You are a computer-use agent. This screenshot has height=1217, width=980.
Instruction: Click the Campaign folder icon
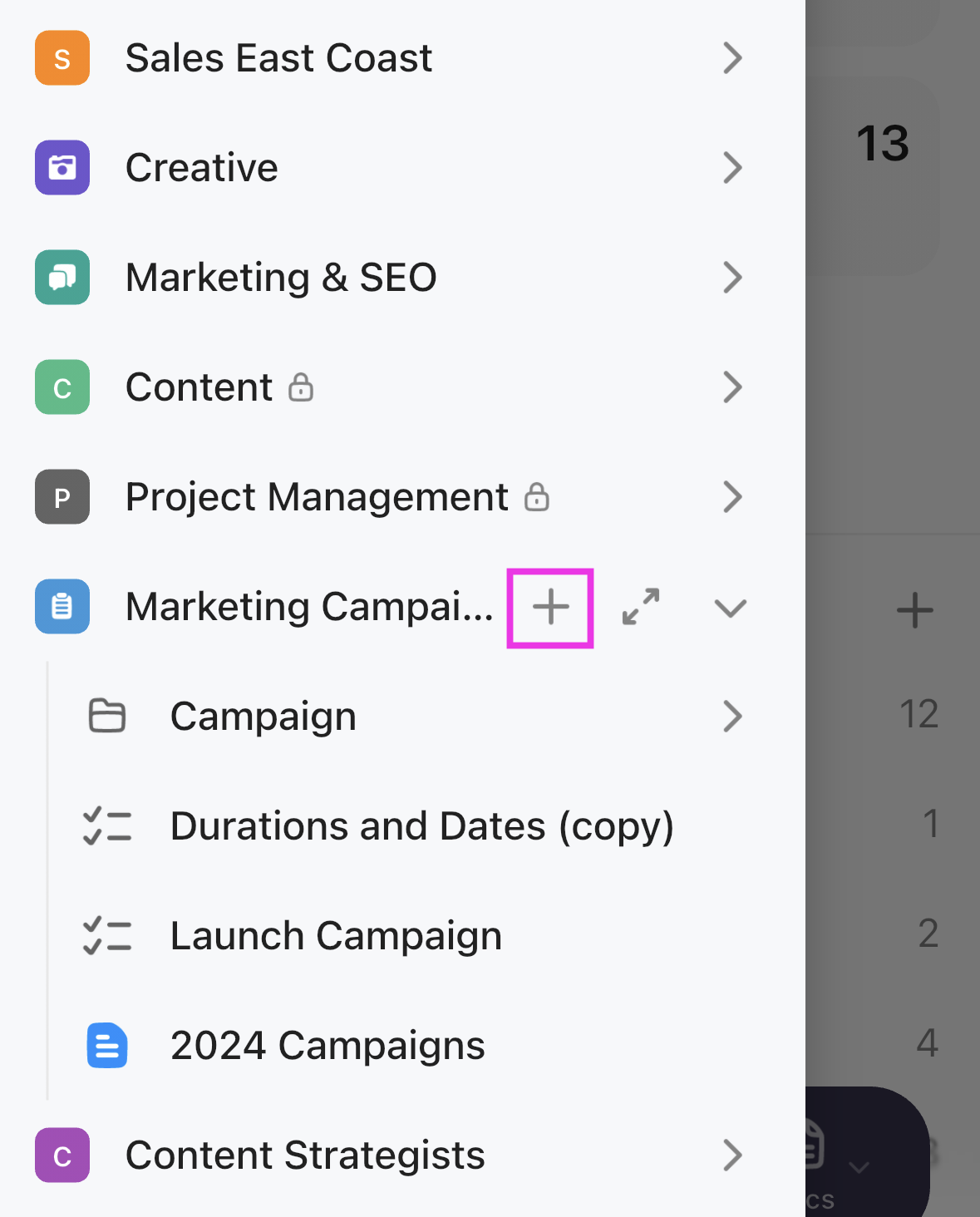pos(107,716)
